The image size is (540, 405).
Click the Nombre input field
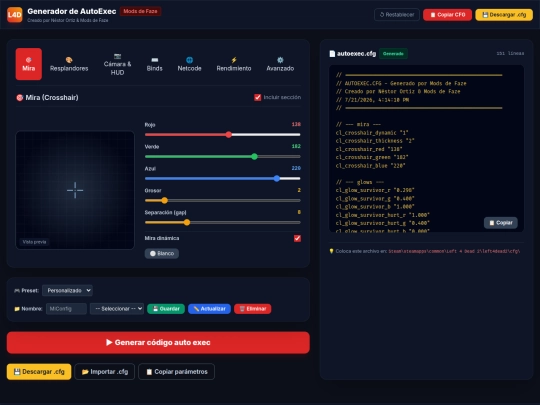tap(66, 309)
